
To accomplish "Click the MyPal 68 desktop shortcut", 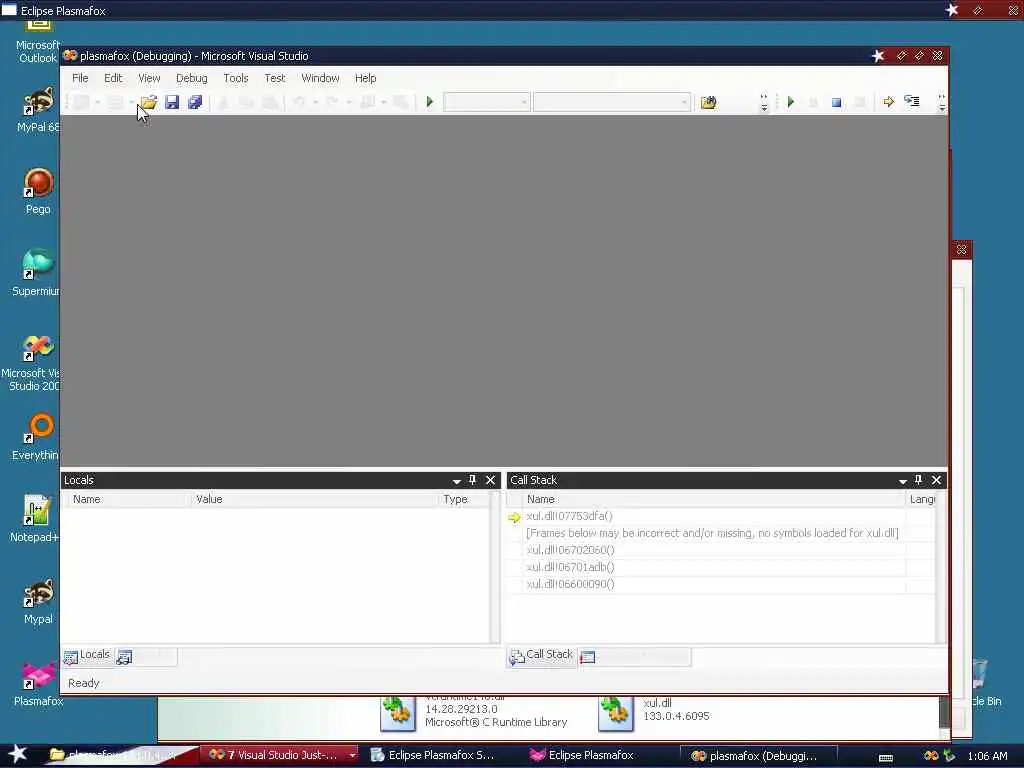I will [38, 110].
